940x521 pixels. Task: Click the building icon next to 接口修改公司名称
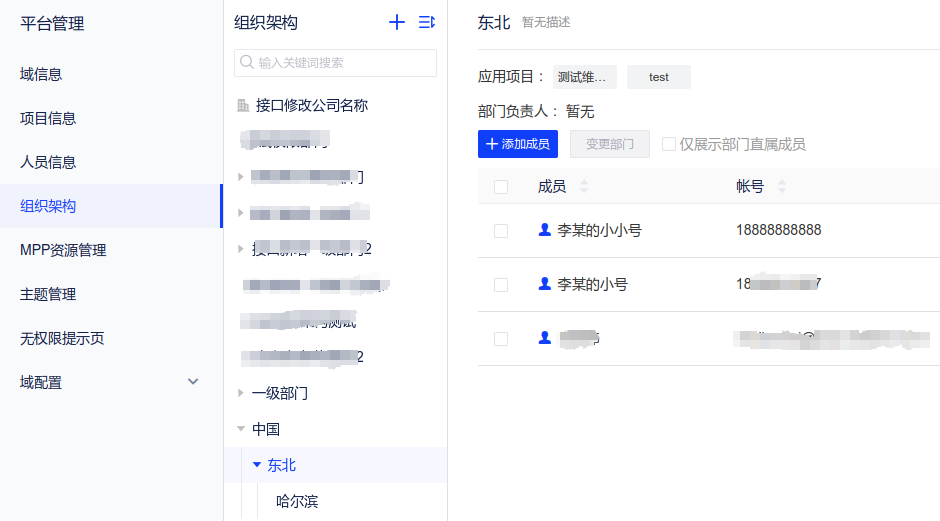[x=243, y=105]
